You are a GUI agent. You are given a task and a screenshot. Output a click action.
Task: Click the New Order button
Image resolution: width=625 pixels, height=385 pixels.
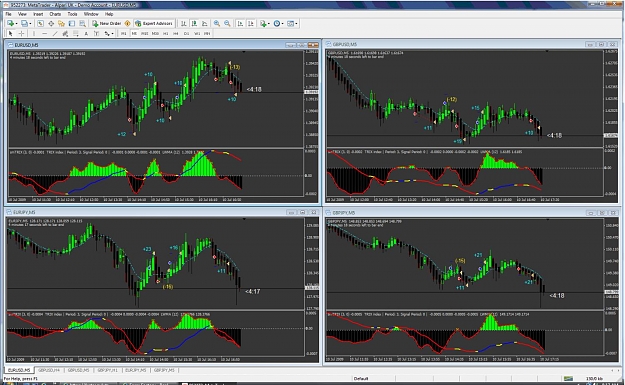coord(106,24)
